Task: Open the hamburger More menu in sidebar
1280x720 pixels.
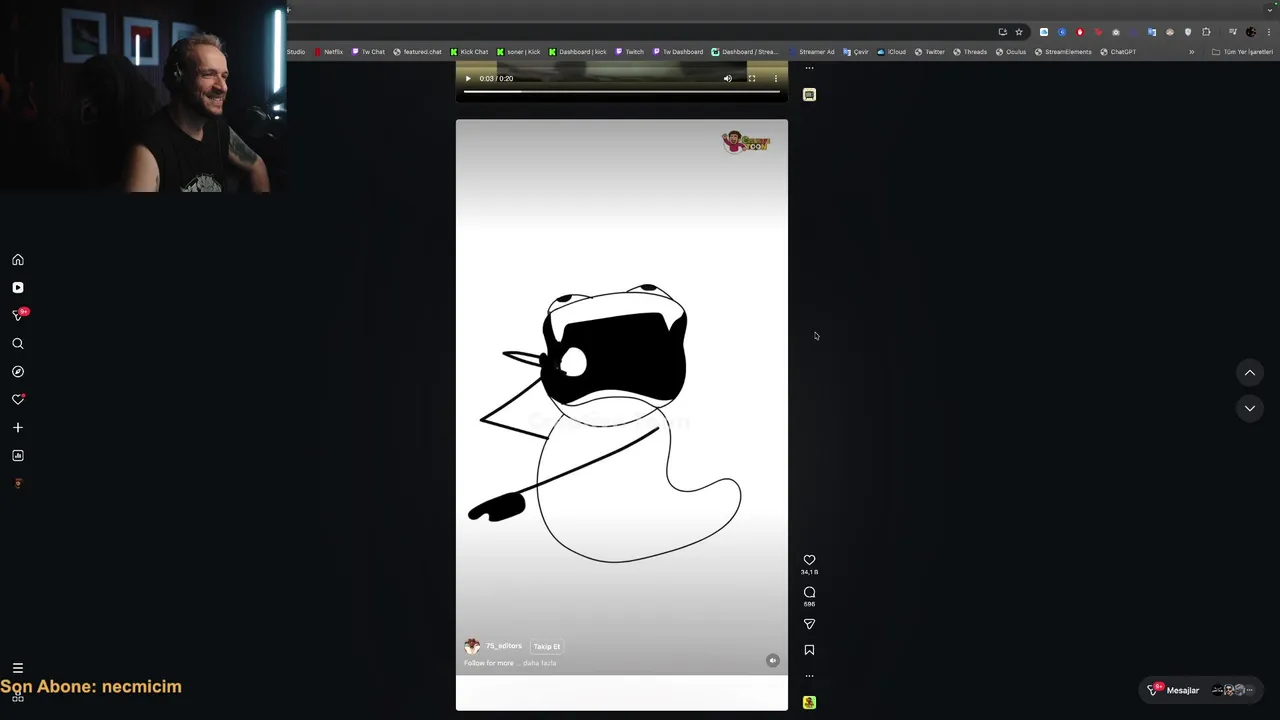Action: point(18,668)
